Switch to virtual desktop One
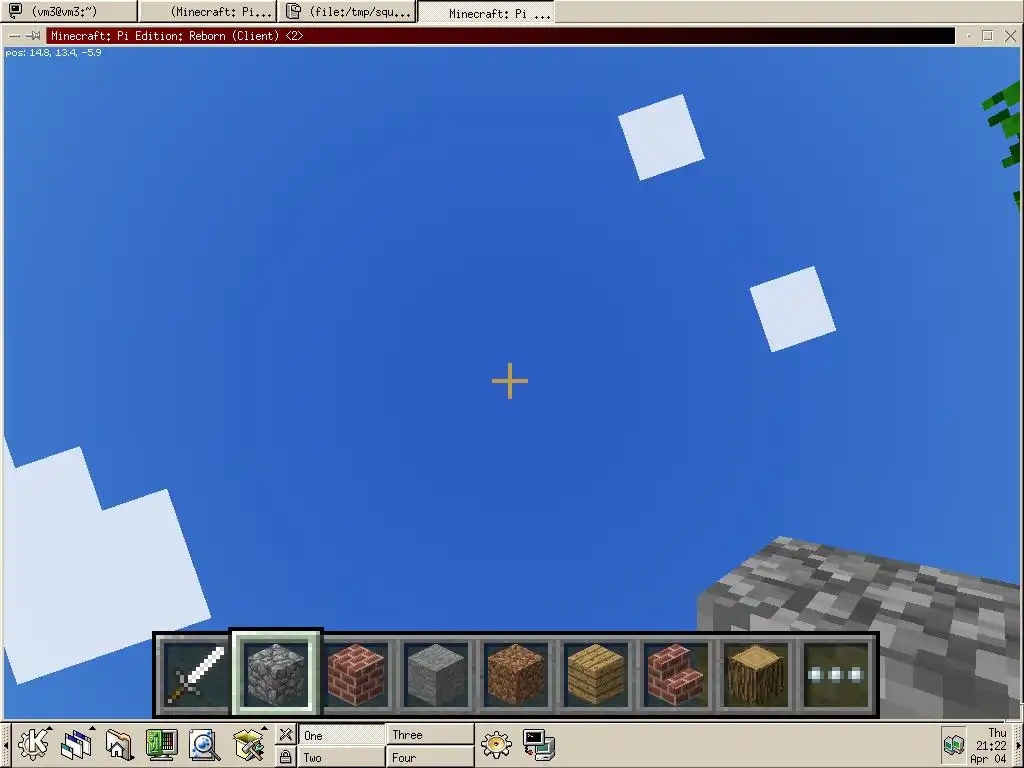 (x=342, y=735)
